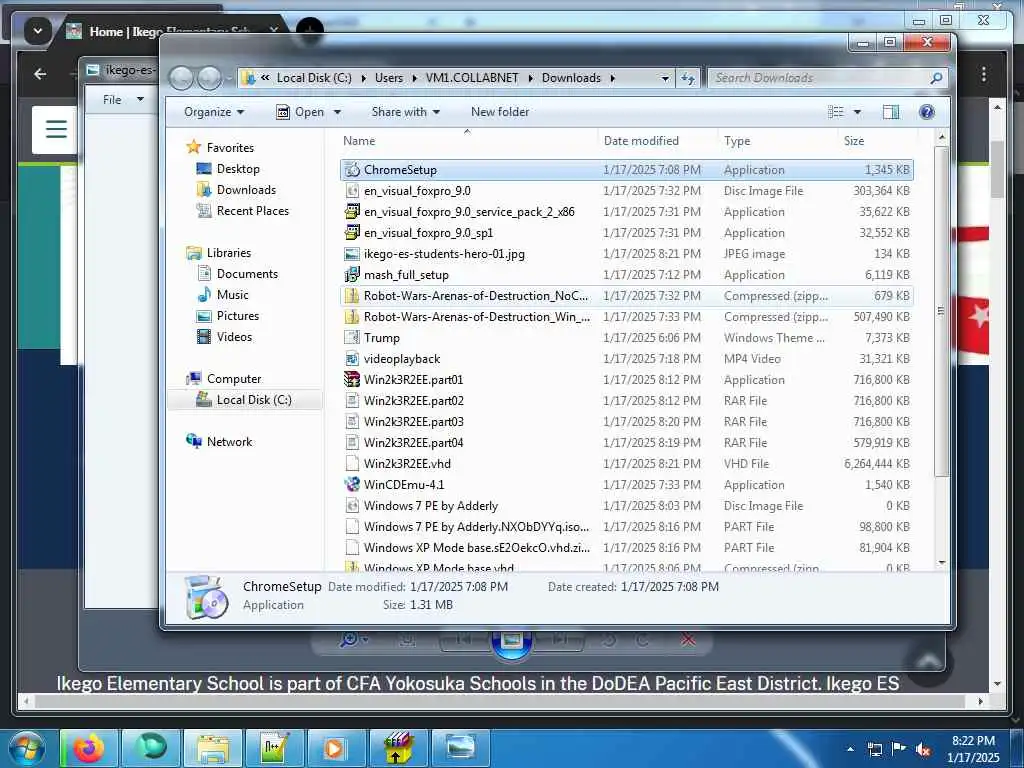Click the muted volume tray icon
The image size is (1024, 768).
click(923, 749)
